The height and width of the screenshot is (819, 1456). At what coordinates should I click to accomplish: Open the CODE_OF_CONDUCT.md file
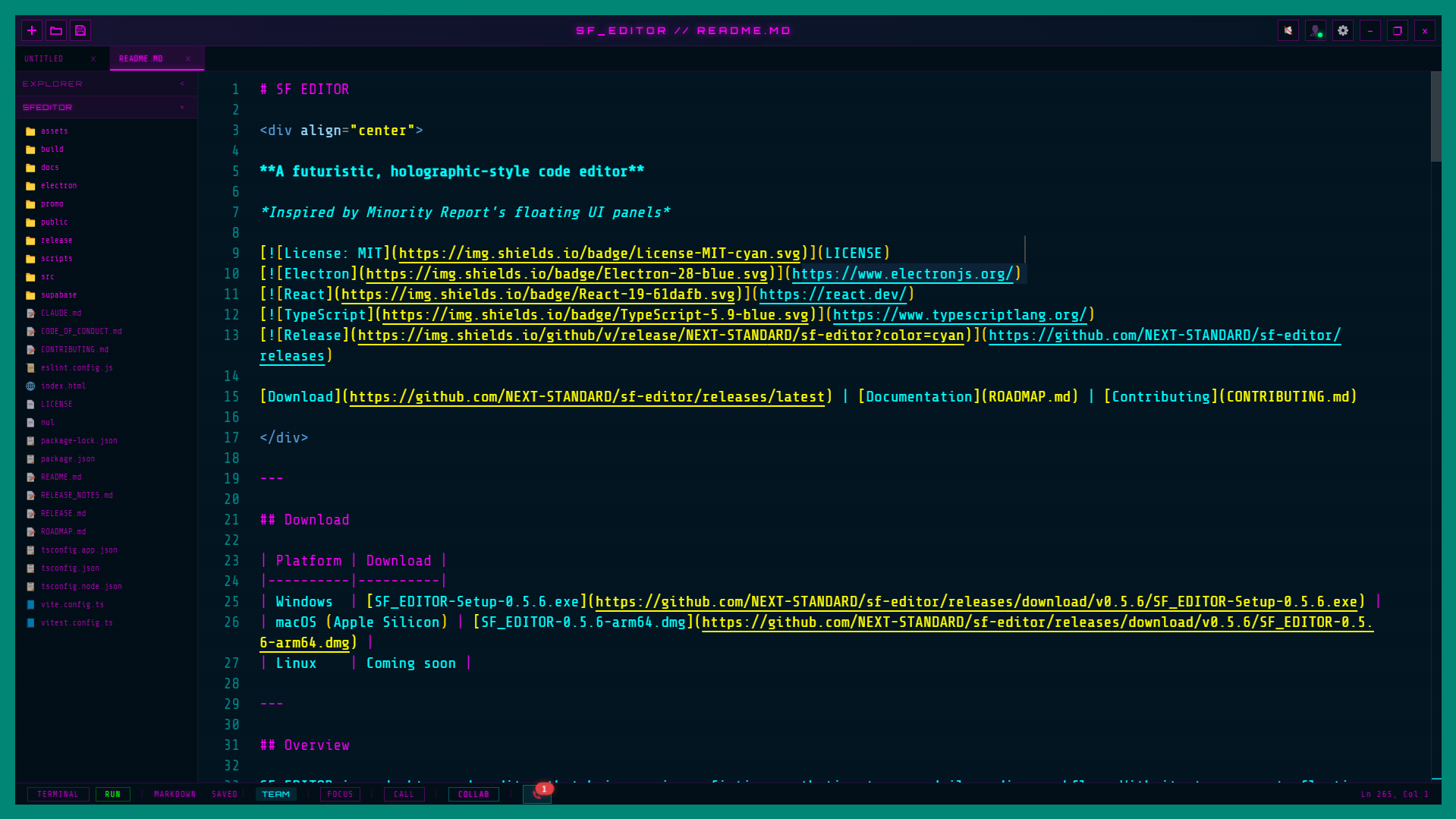point(106,331)
